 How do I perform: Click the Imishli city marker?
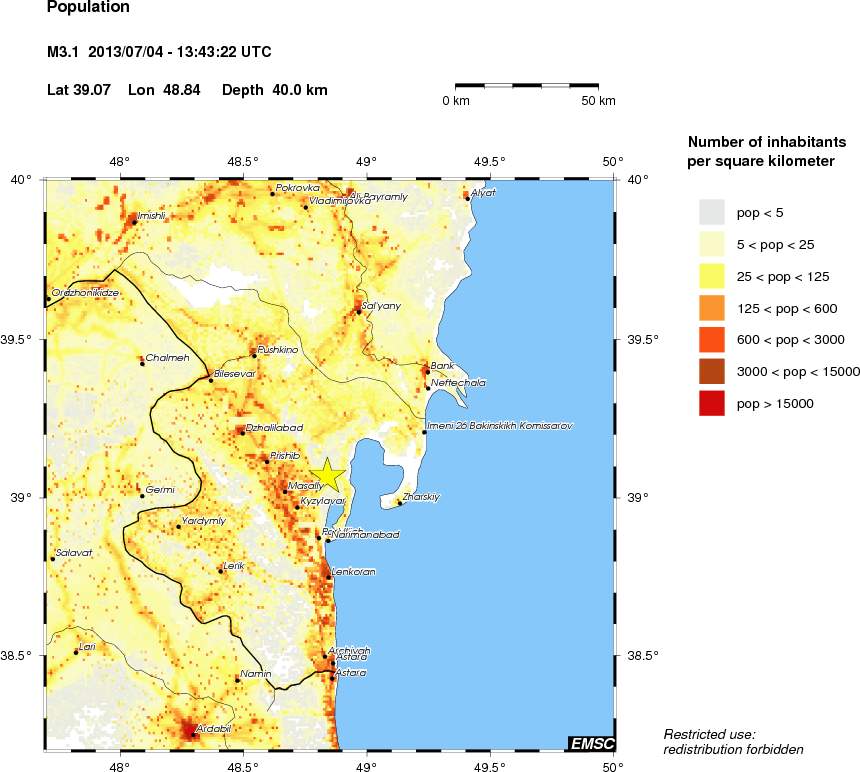click(134, 221)
